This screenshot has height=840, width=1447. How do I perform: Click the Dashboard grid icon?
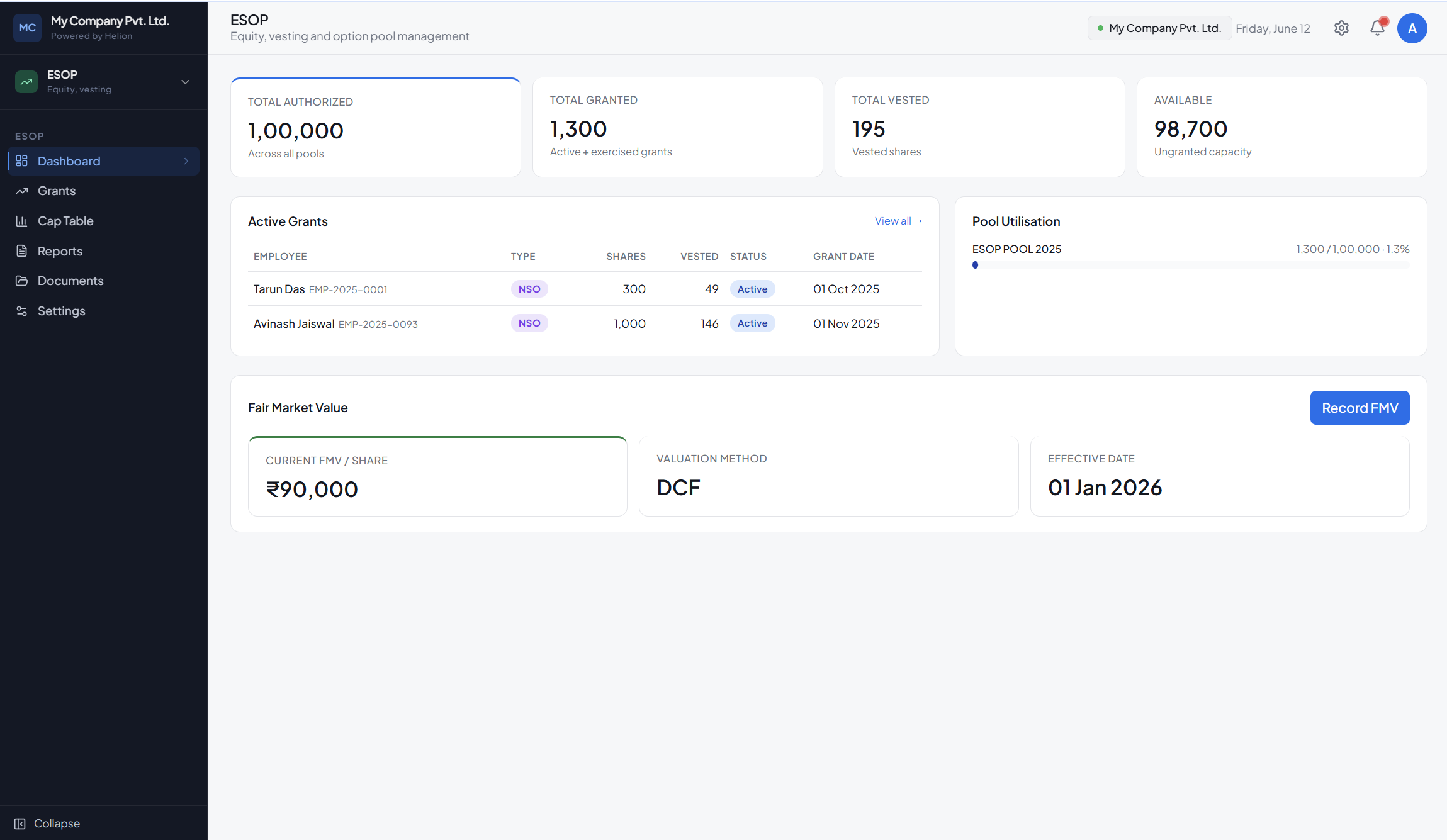click(22, 161)
